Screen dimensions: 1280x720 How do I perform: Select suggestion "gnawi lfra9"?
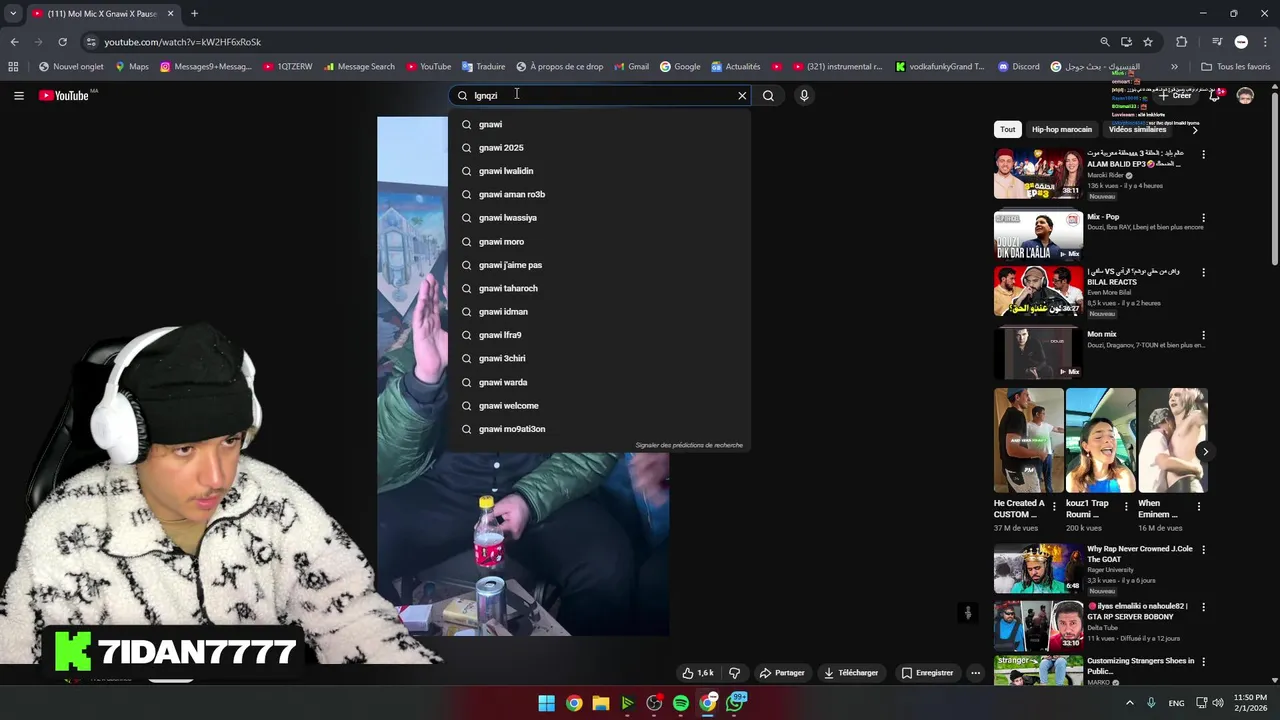coord(599,335)
